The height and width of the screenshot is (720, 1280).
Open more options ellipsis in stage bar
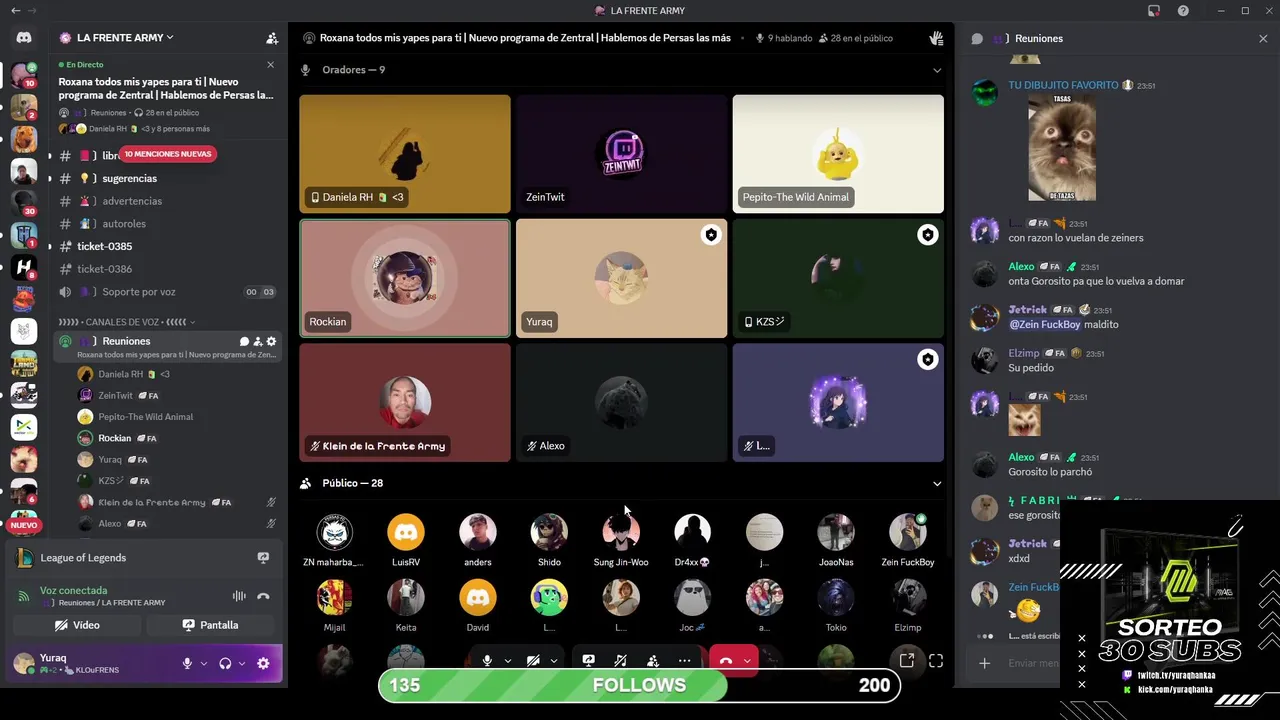pyautogui.click(x=684, y=661)
